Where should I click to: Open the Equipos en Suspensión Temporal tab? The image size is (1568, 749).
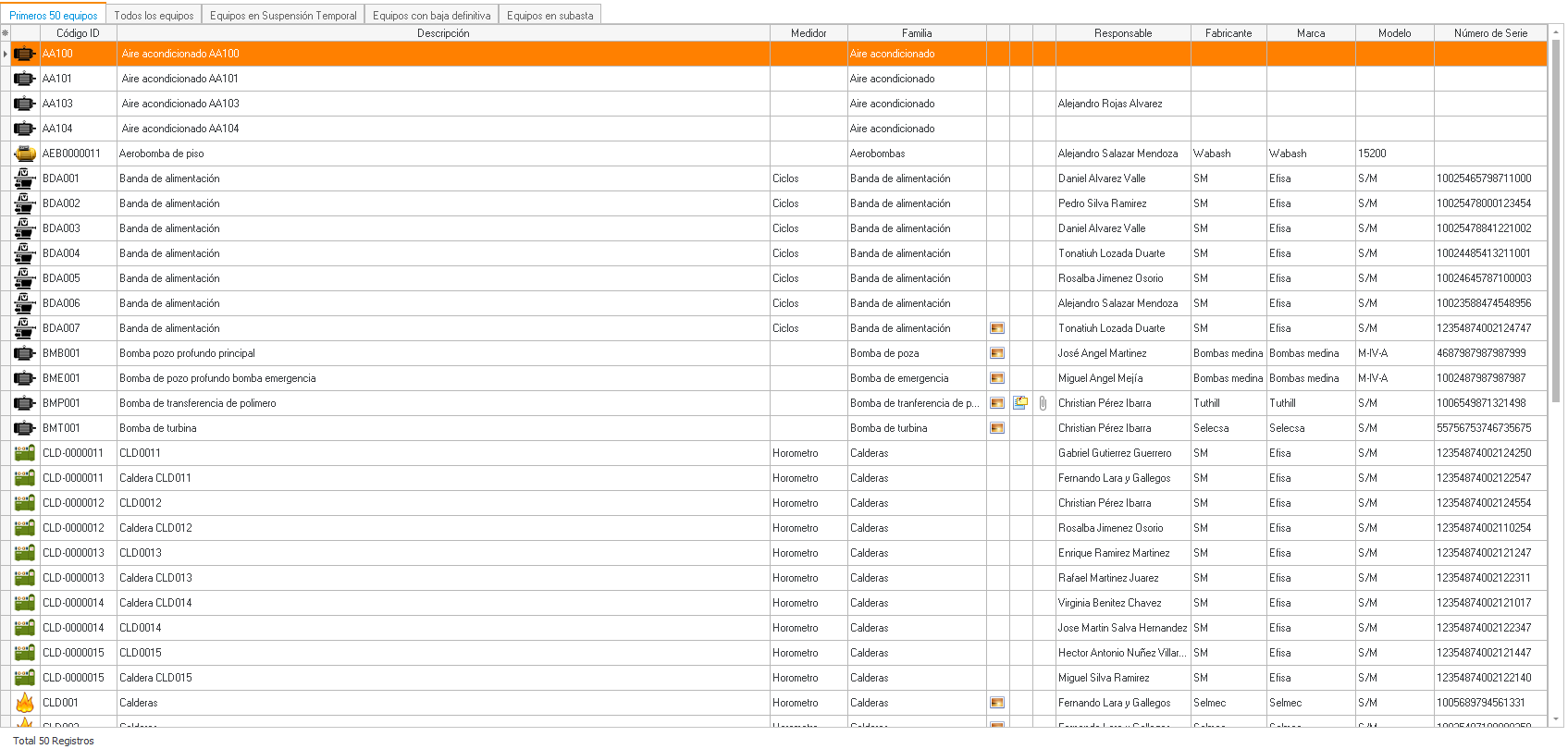coord(283,16)
